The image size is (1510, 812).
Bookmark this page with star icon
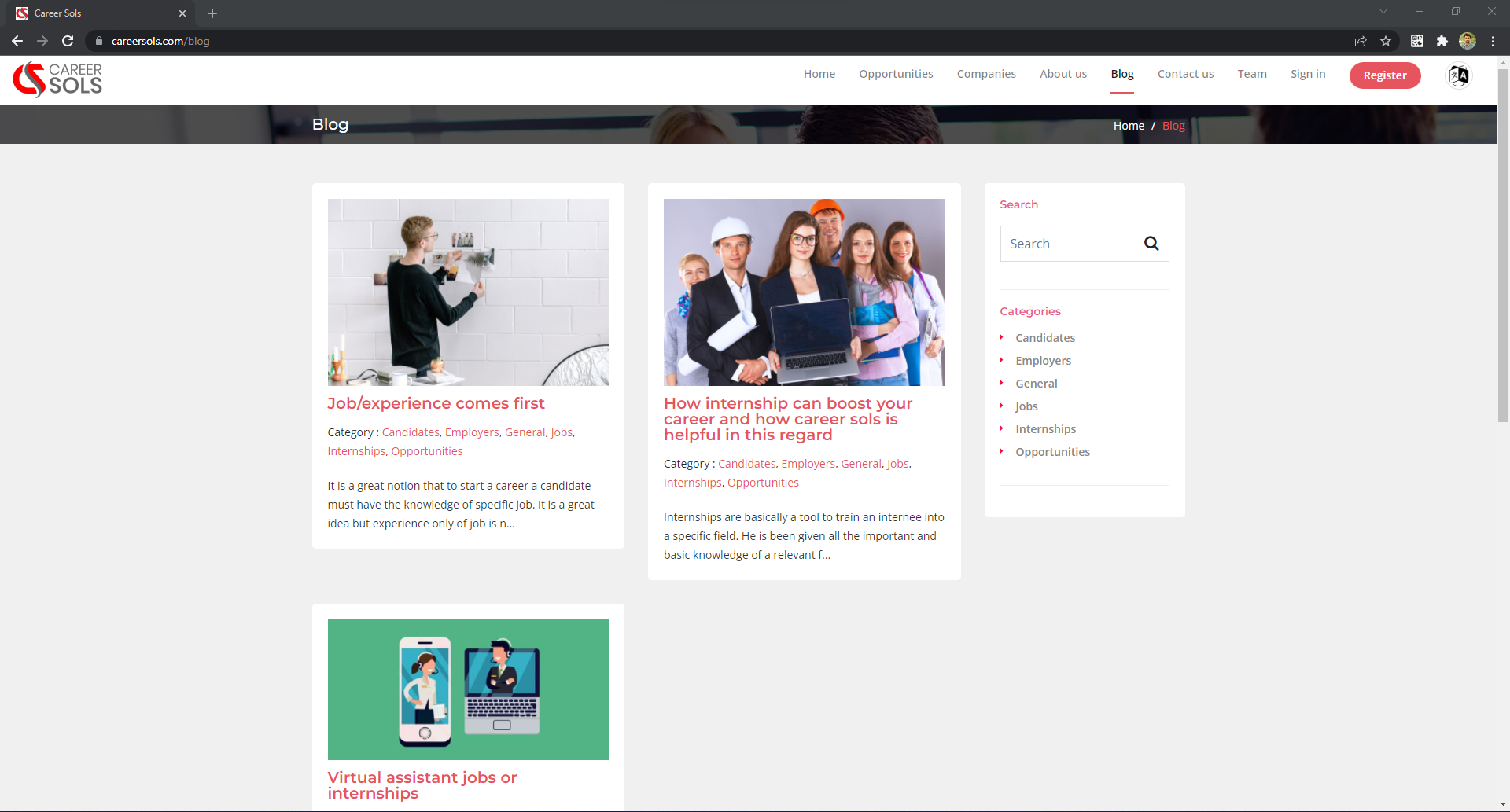1386,41
